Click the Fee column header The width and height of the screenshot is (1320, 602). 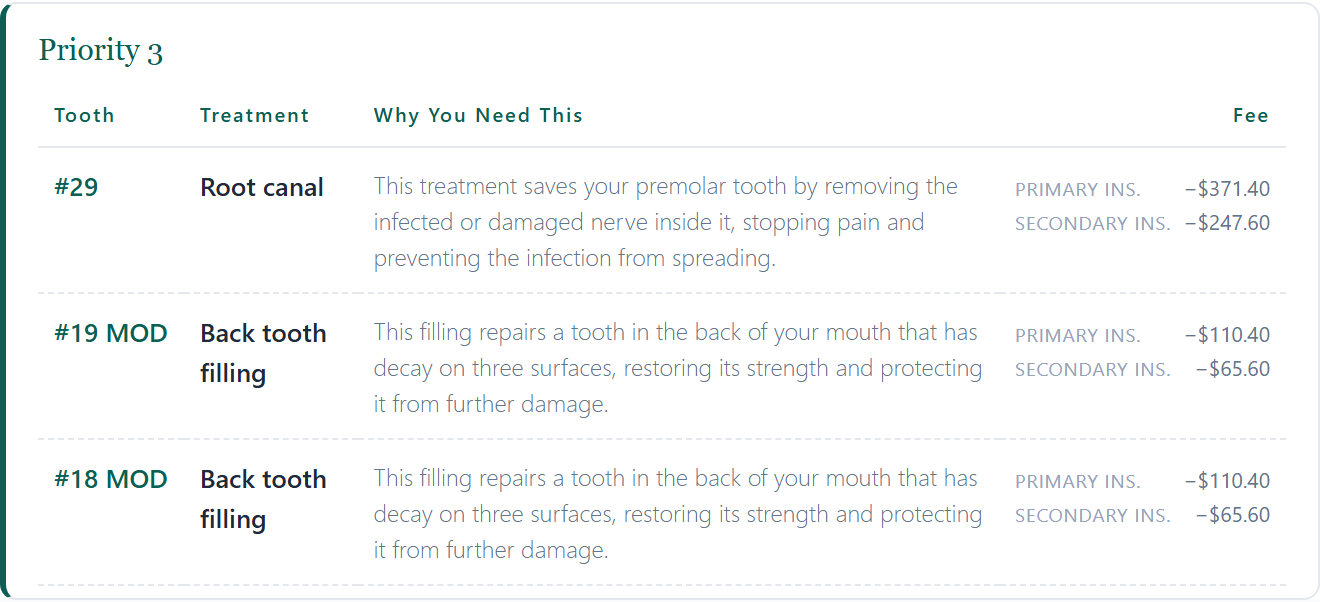[x=1251, y=115]
